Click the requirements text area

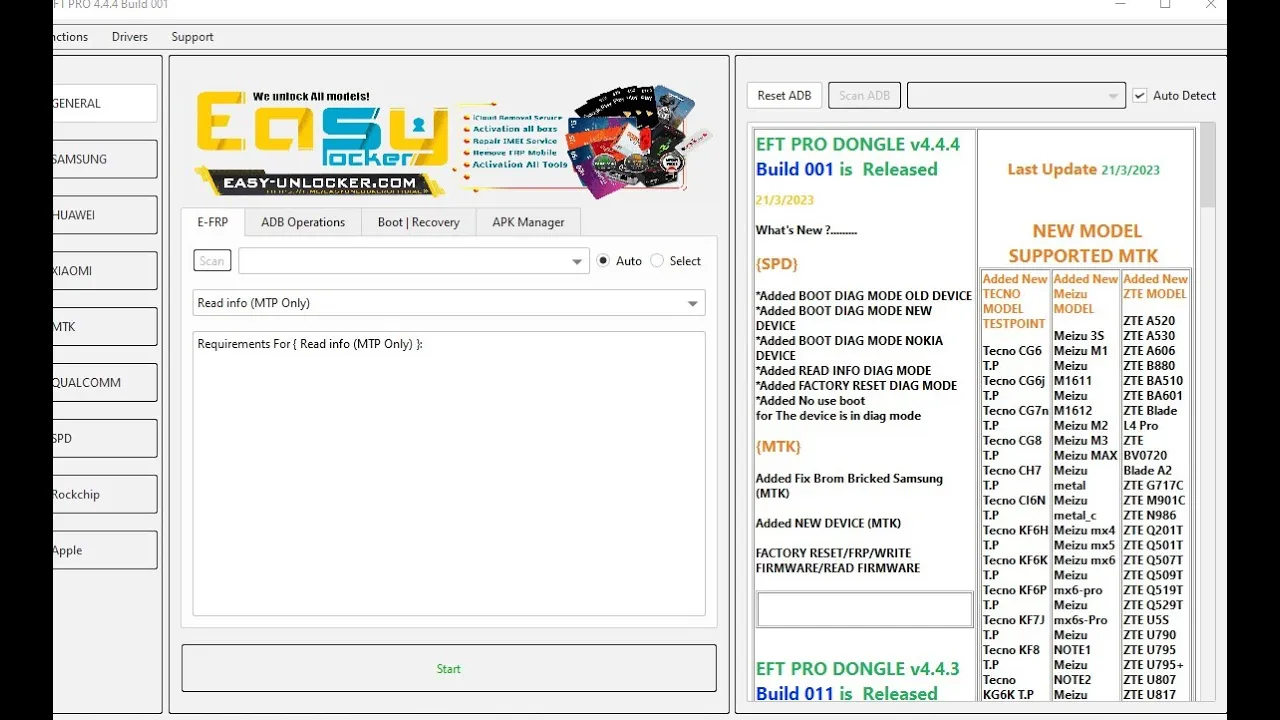(x=449, y=473)
